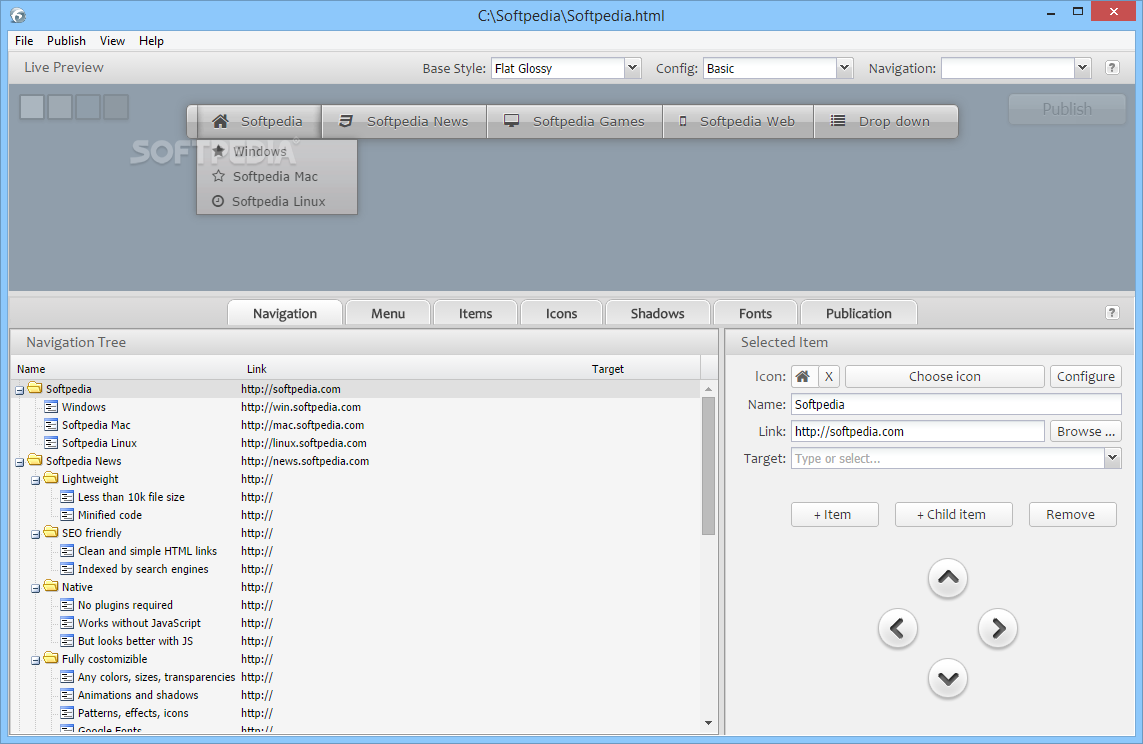
Task: Move the selected item down with arrow
Action: [948, 678]
